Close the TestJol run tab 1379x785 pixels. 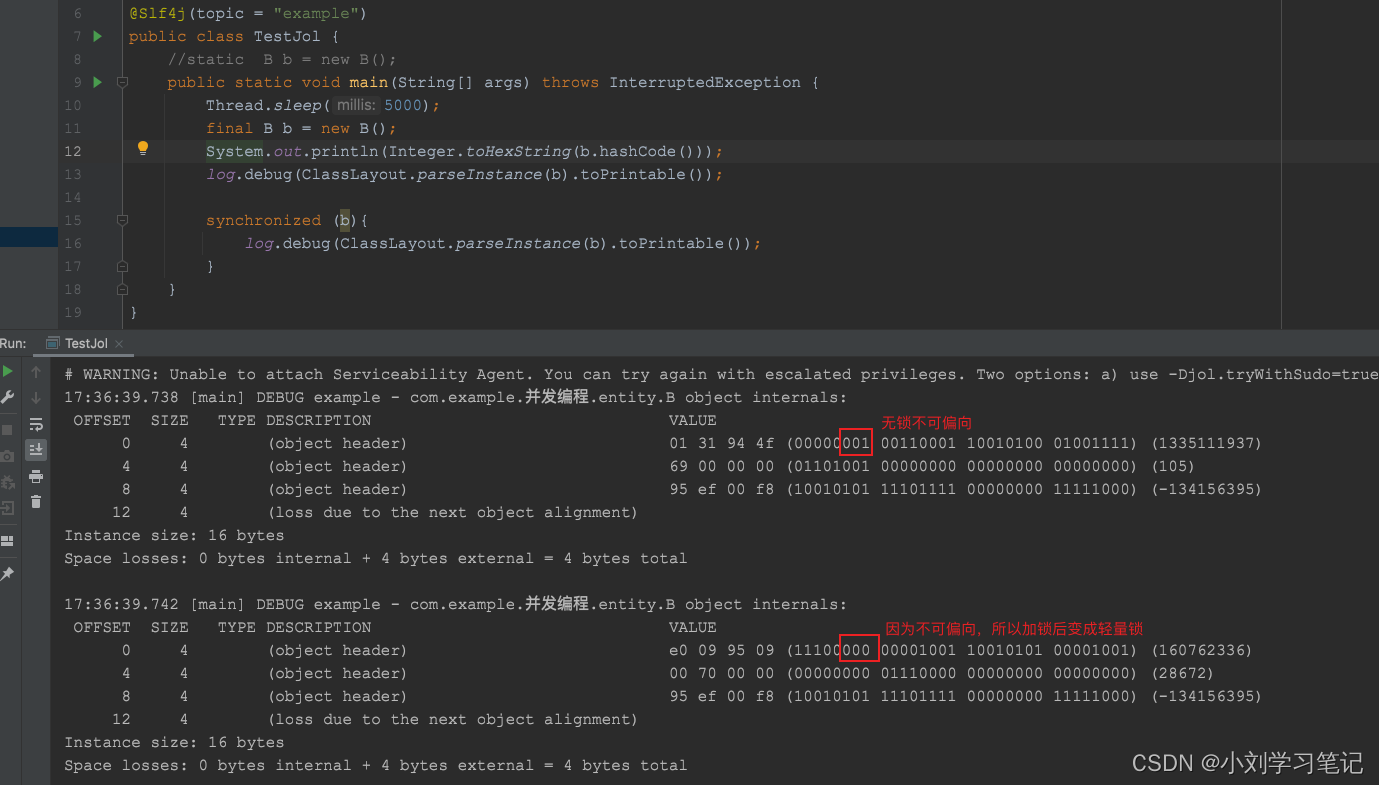[119, 344]
